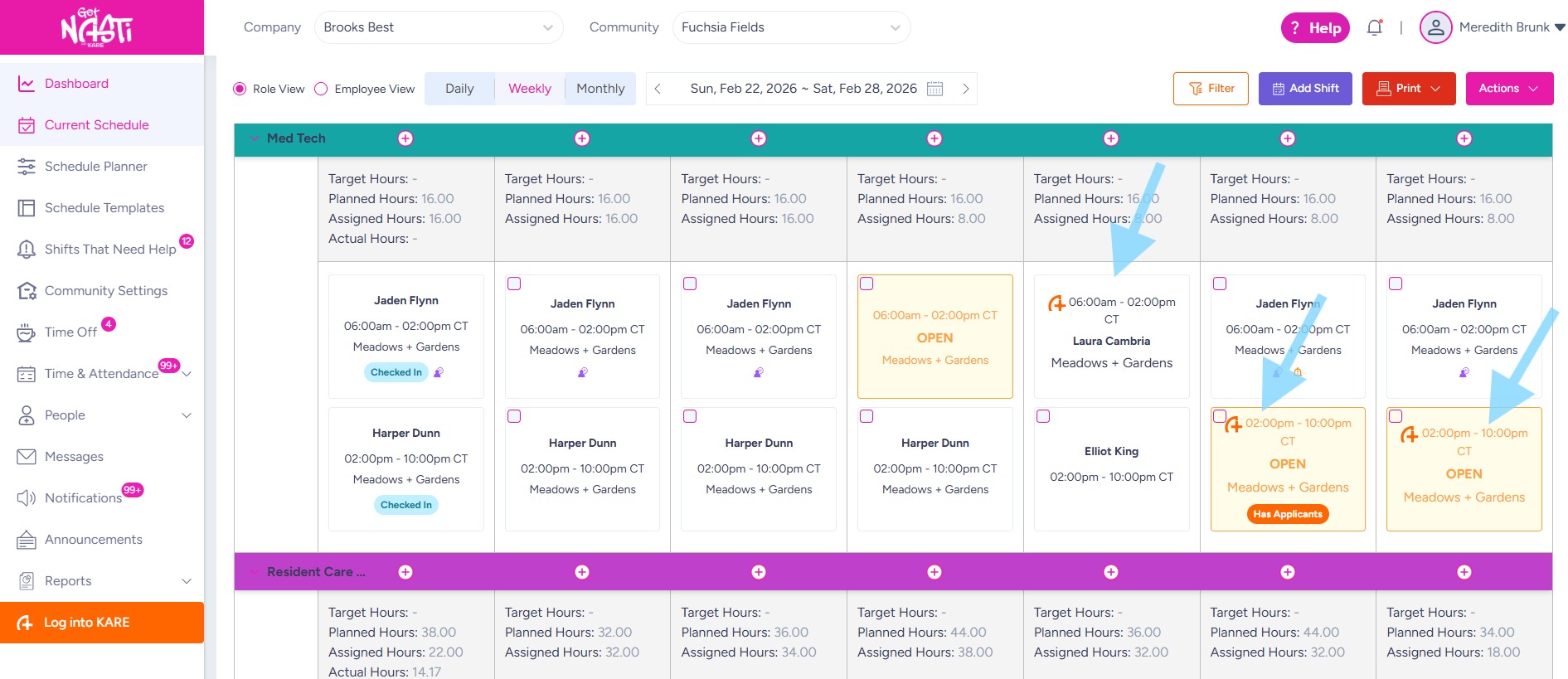Click the notification bell icon
Screen dimensions: 1568x679
[x=1374, y=27]
